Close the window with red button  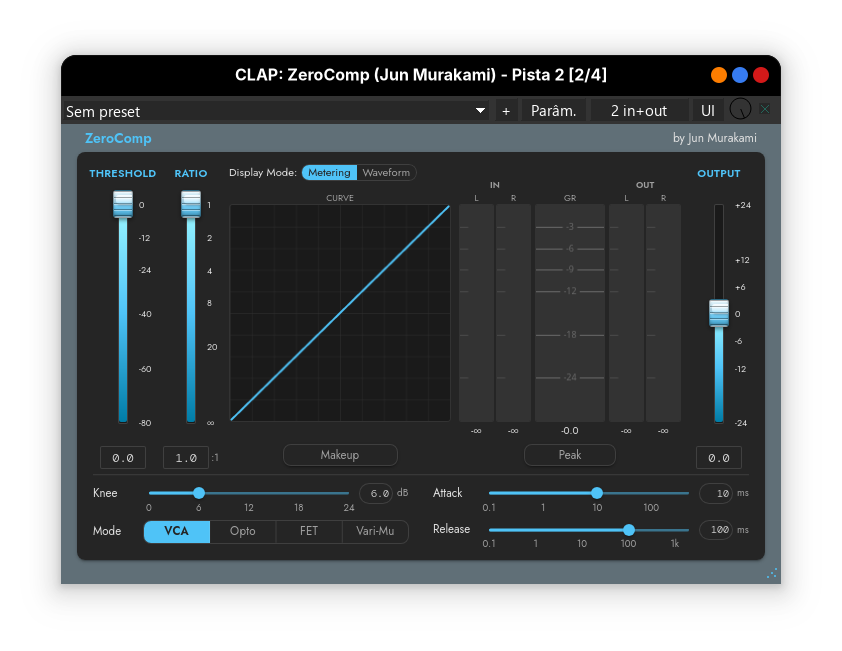pos(761,75)
